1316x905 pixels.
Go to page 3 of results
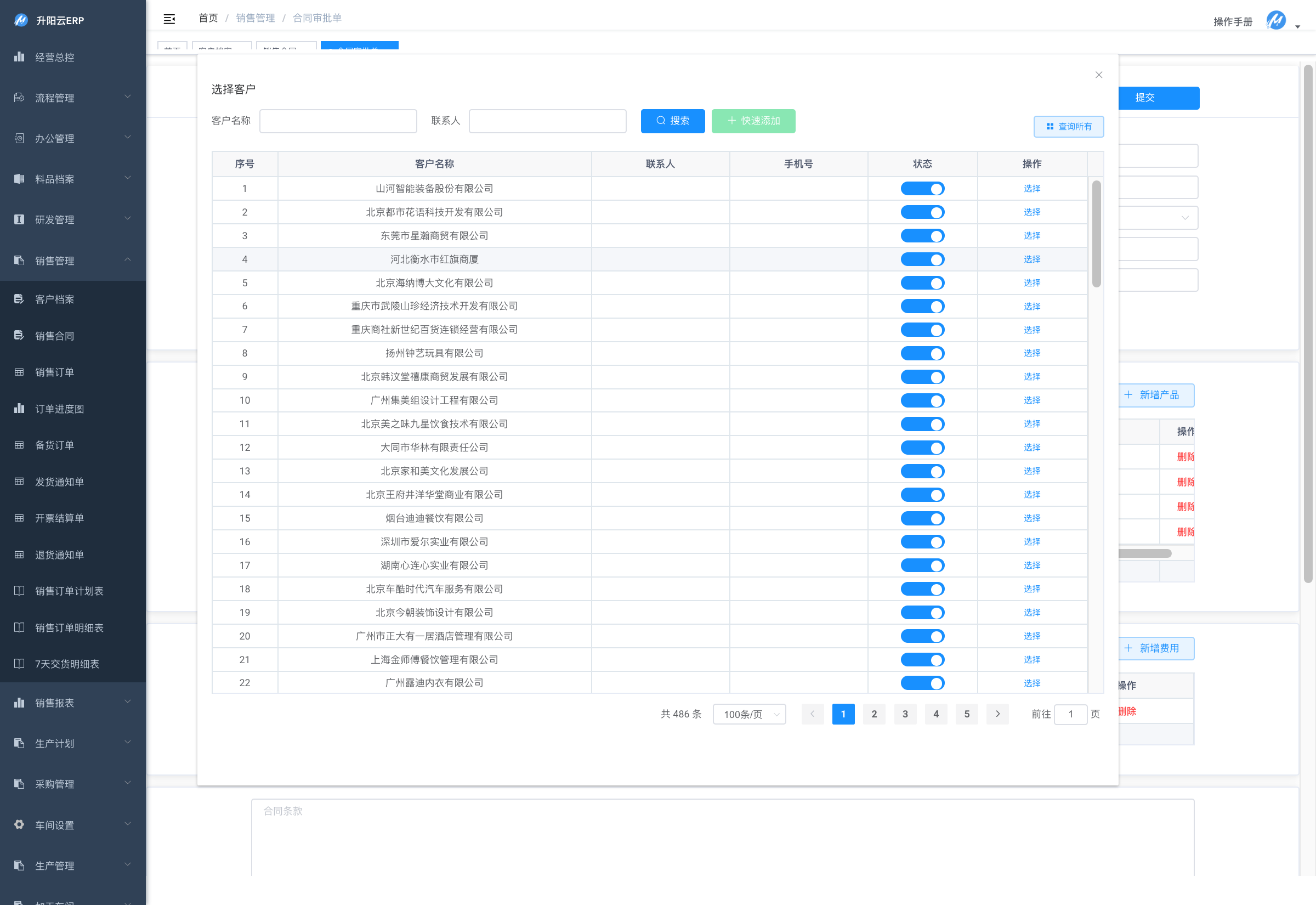point(905,715)
